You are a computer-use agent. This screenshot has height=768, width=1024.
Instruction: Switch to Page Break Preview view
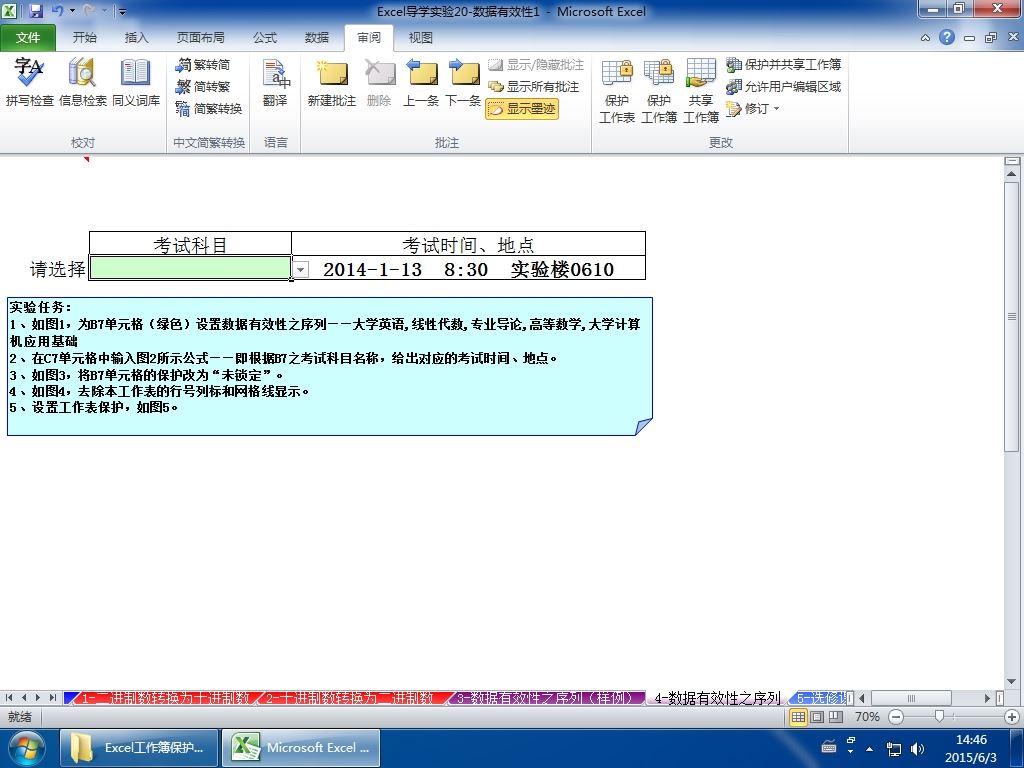click(x=836, y=716)
